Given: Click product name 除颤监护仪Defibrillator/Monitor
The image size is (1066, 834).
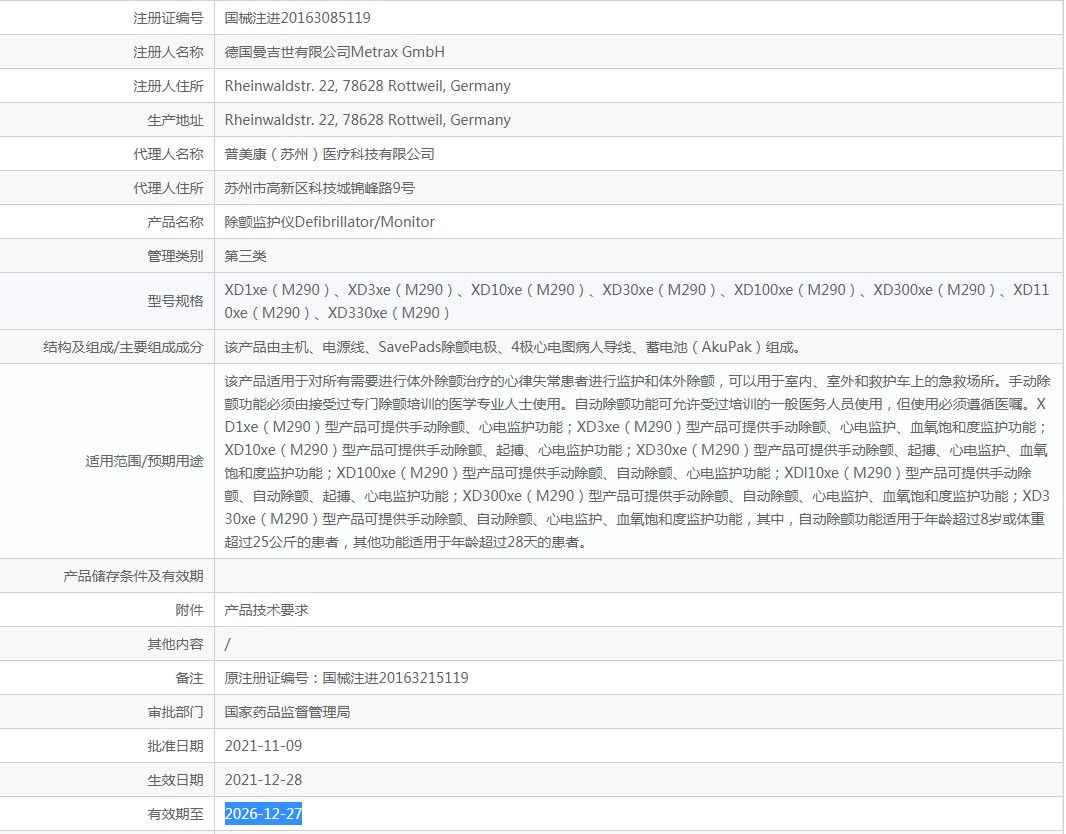Looking at the screenshot, I should [x=329, y=222].
